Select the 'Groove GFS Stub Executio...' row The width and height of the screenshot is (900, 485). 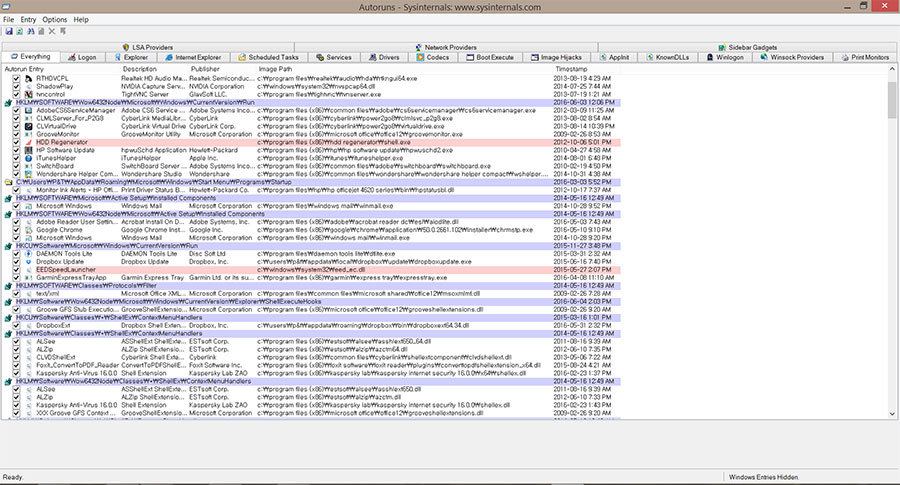coord(311,309)
